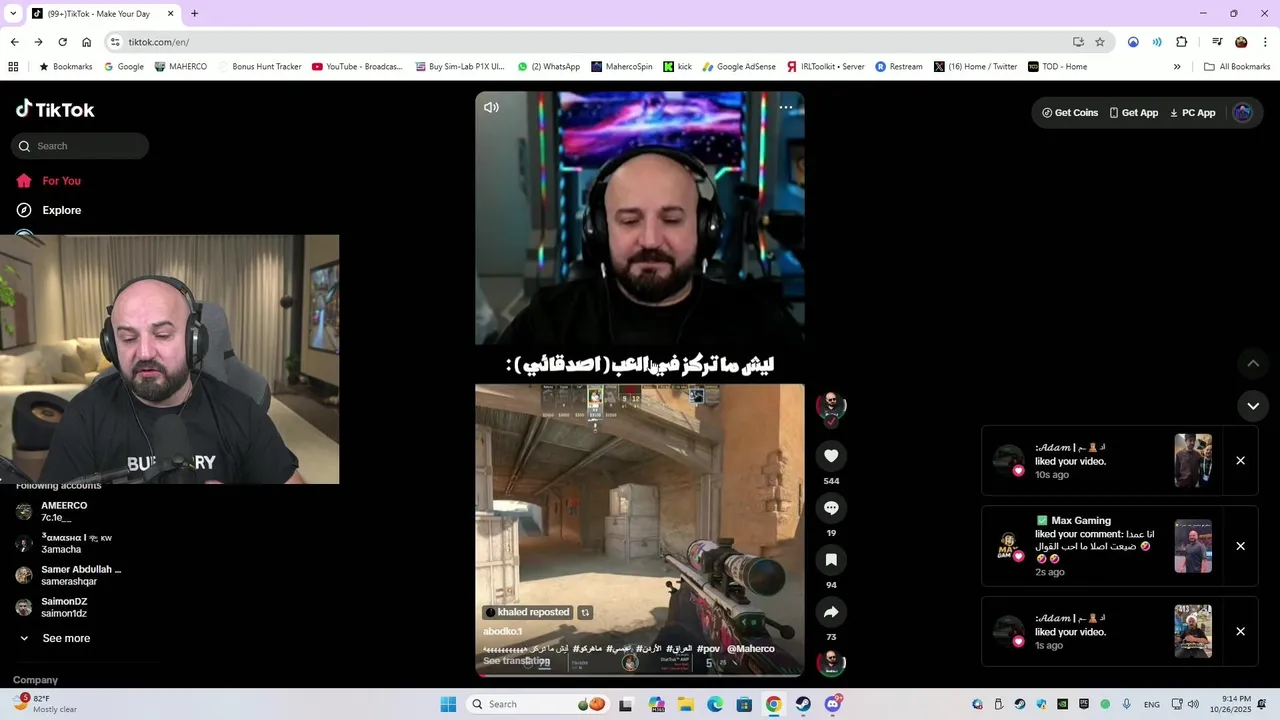Open the All Bookmarks folder
1280x720 pixels.
[1237, 67]
